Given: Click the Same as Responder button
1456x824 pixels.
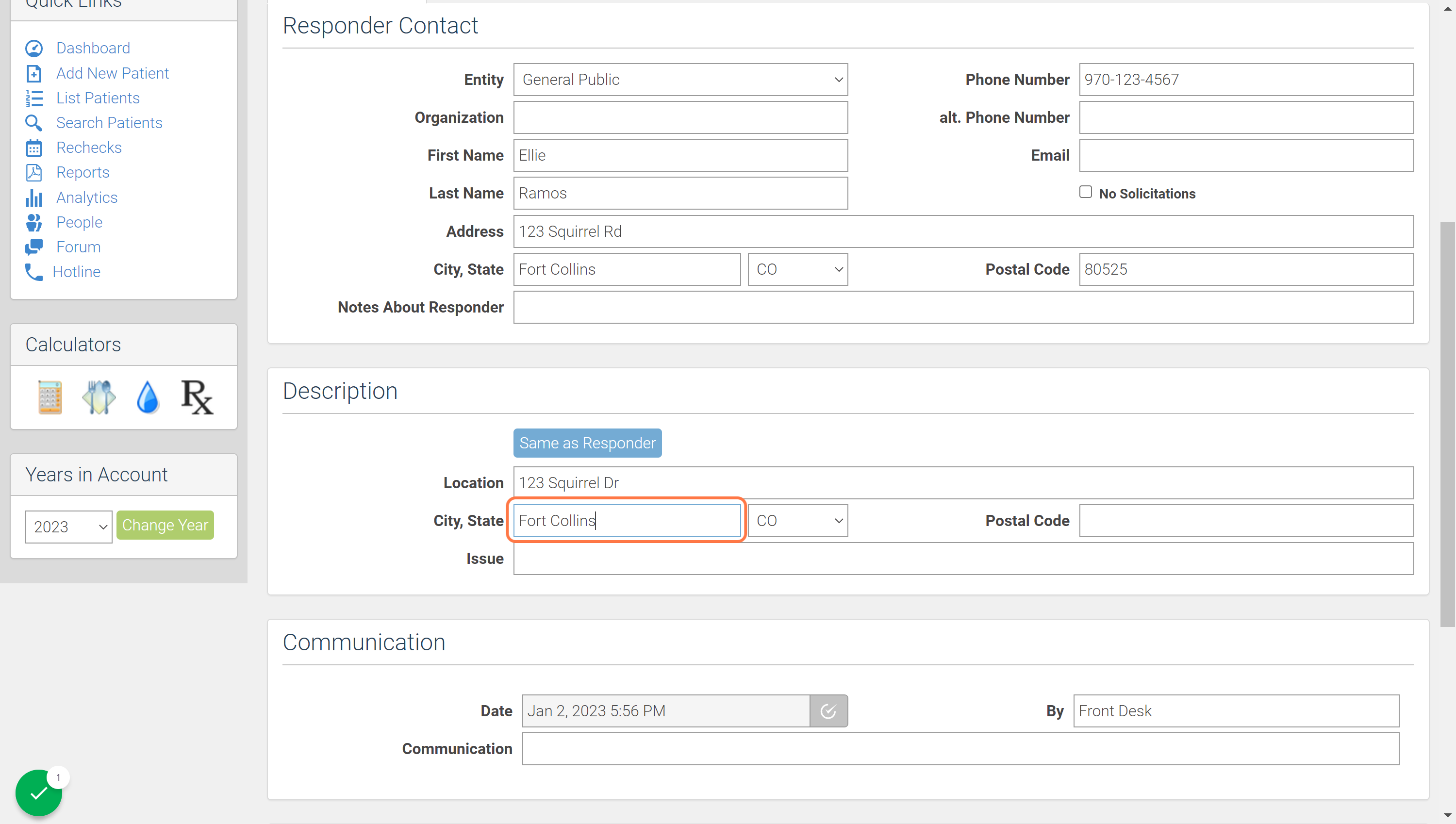Looking at the screenshot, I should [587, 443].
